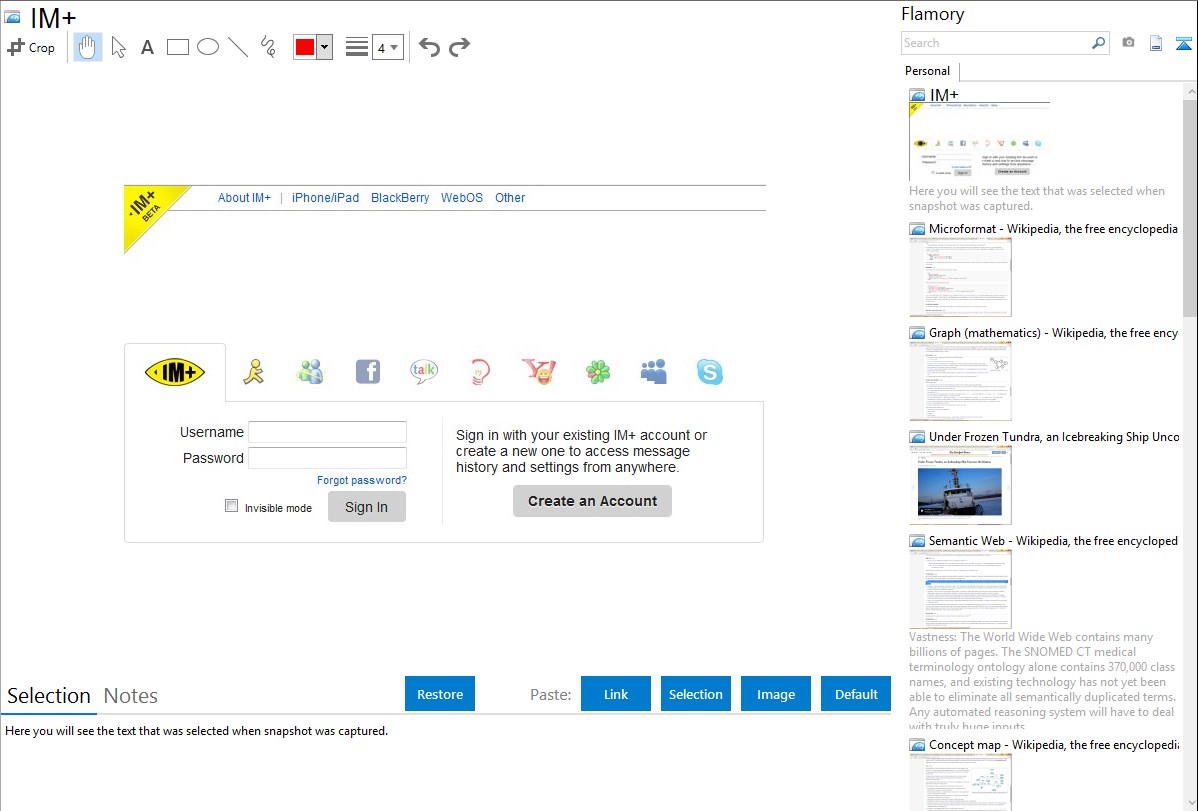The image size is (1198, 811).
Task: Open the iPhone/iPad link
Action: (325, 198)
